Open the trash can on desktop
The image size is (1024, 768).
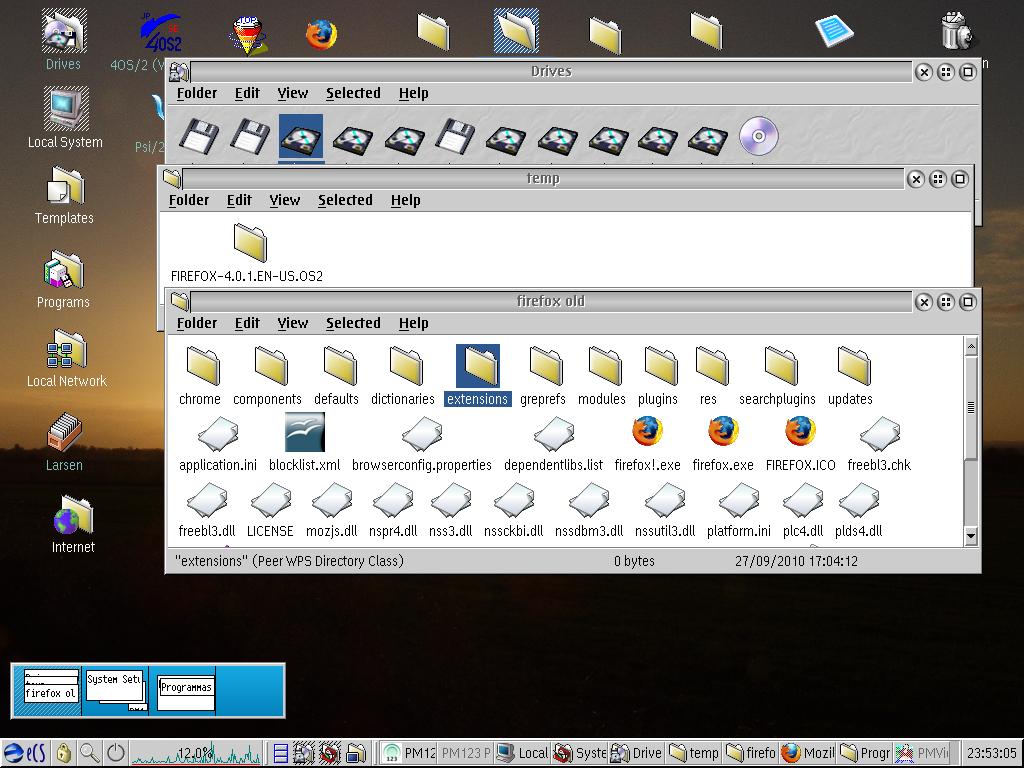click(x=956, y=32)
